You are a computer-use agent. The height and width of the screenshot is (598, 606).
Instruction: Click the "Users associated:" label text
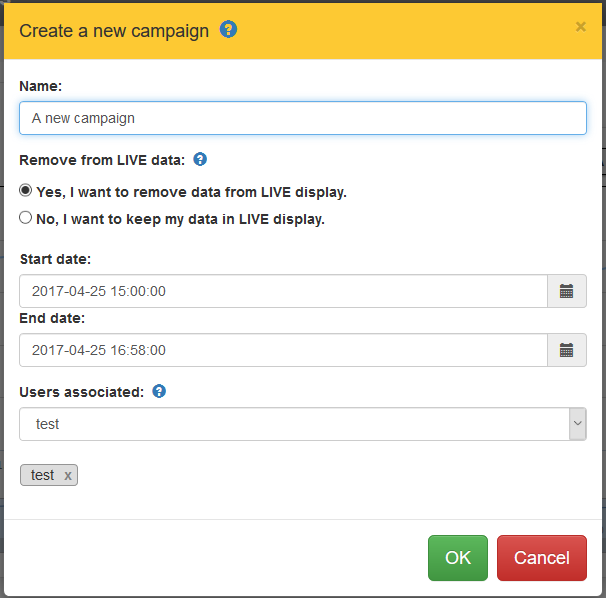tap(82, 392)
